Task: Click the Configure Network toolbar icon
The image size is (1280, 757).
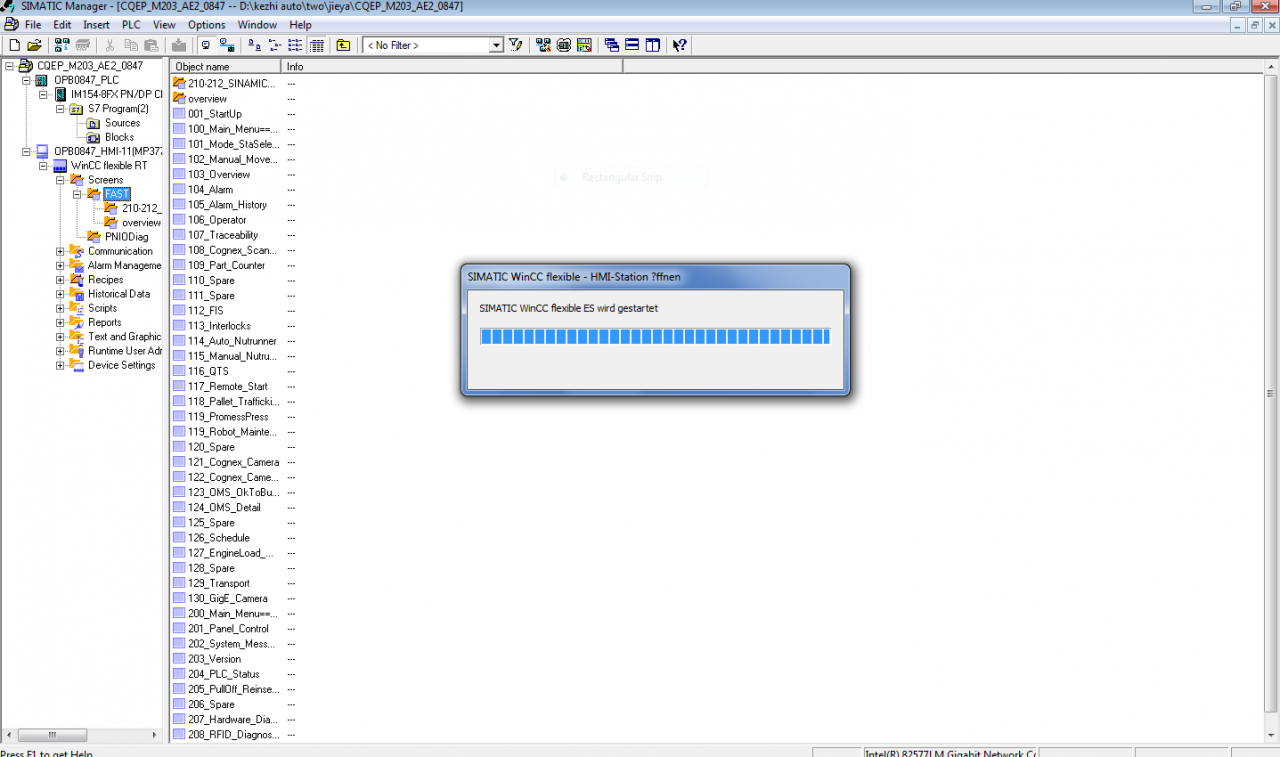Action: coord(543,45)
